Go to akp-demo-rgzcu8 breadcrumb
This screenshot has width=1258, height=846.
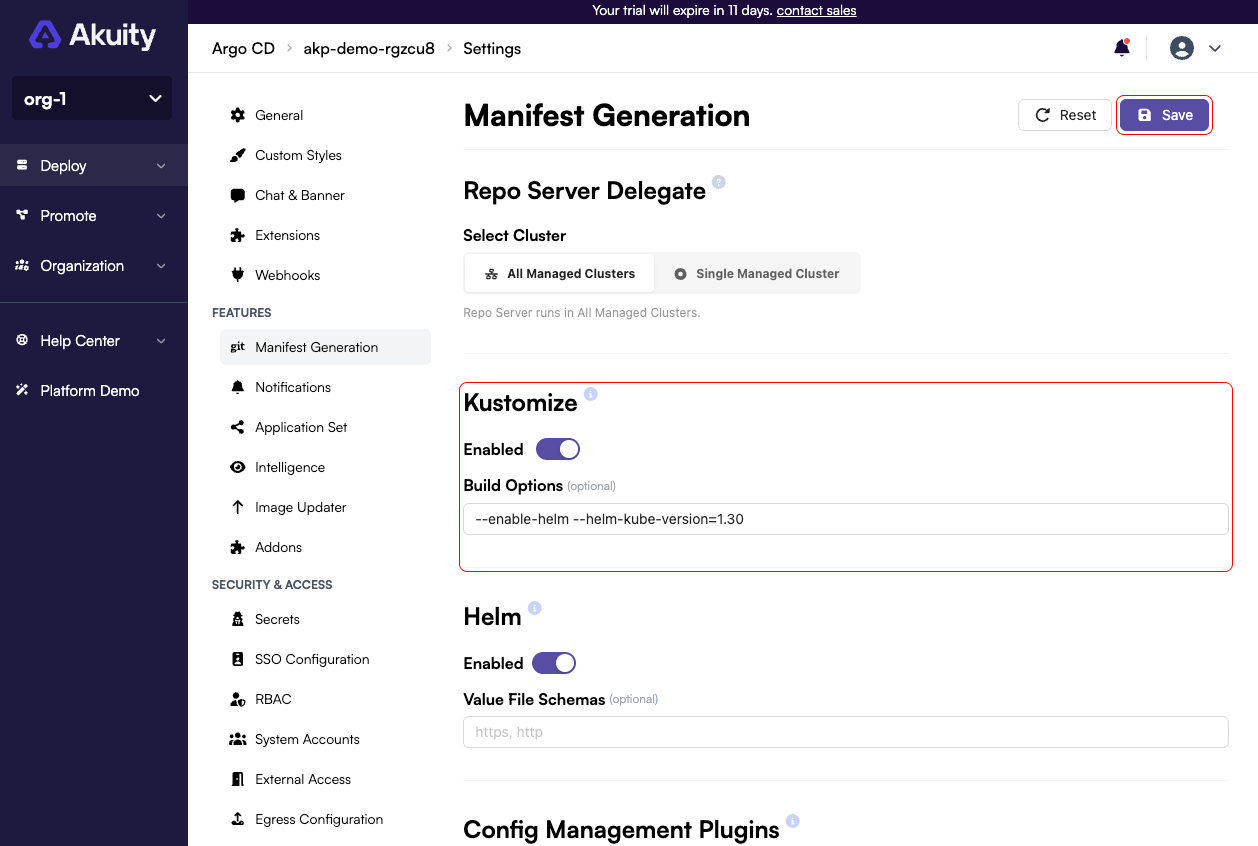click(369, 48)
